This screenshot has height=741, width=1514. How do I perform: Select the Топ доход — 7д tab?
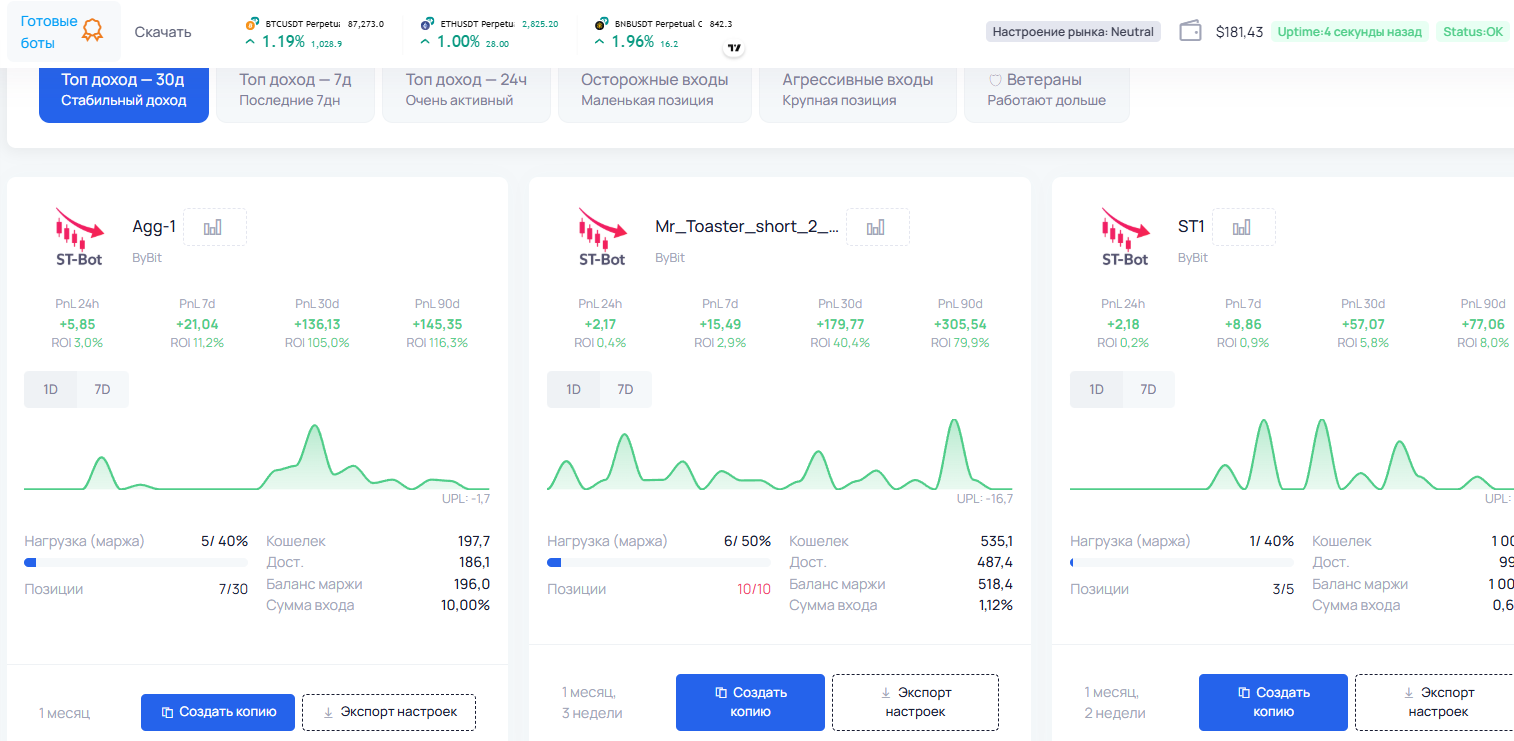pos(295,89)
